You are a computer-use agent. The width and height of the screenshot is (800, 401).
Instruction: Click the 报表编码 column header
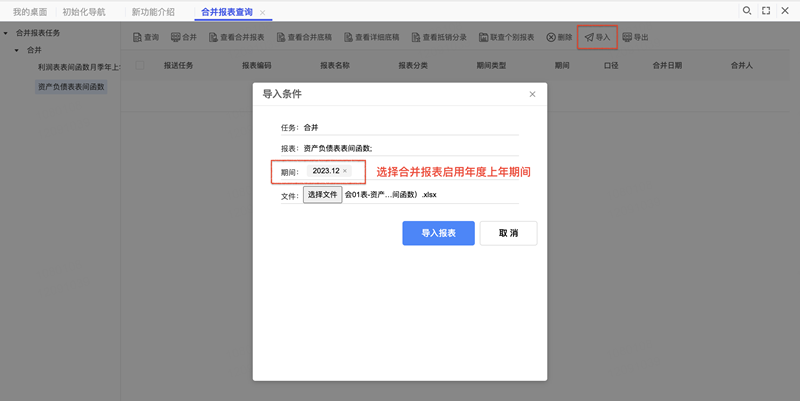coord(257,65)
